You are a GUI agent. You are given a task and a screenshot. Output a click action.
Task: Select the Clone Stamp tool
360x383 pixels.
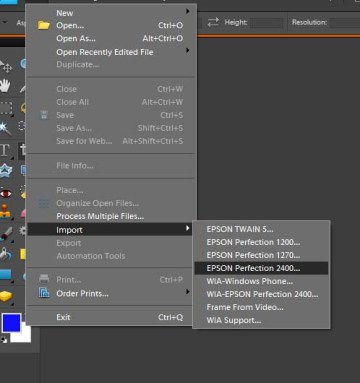point(5,211)
